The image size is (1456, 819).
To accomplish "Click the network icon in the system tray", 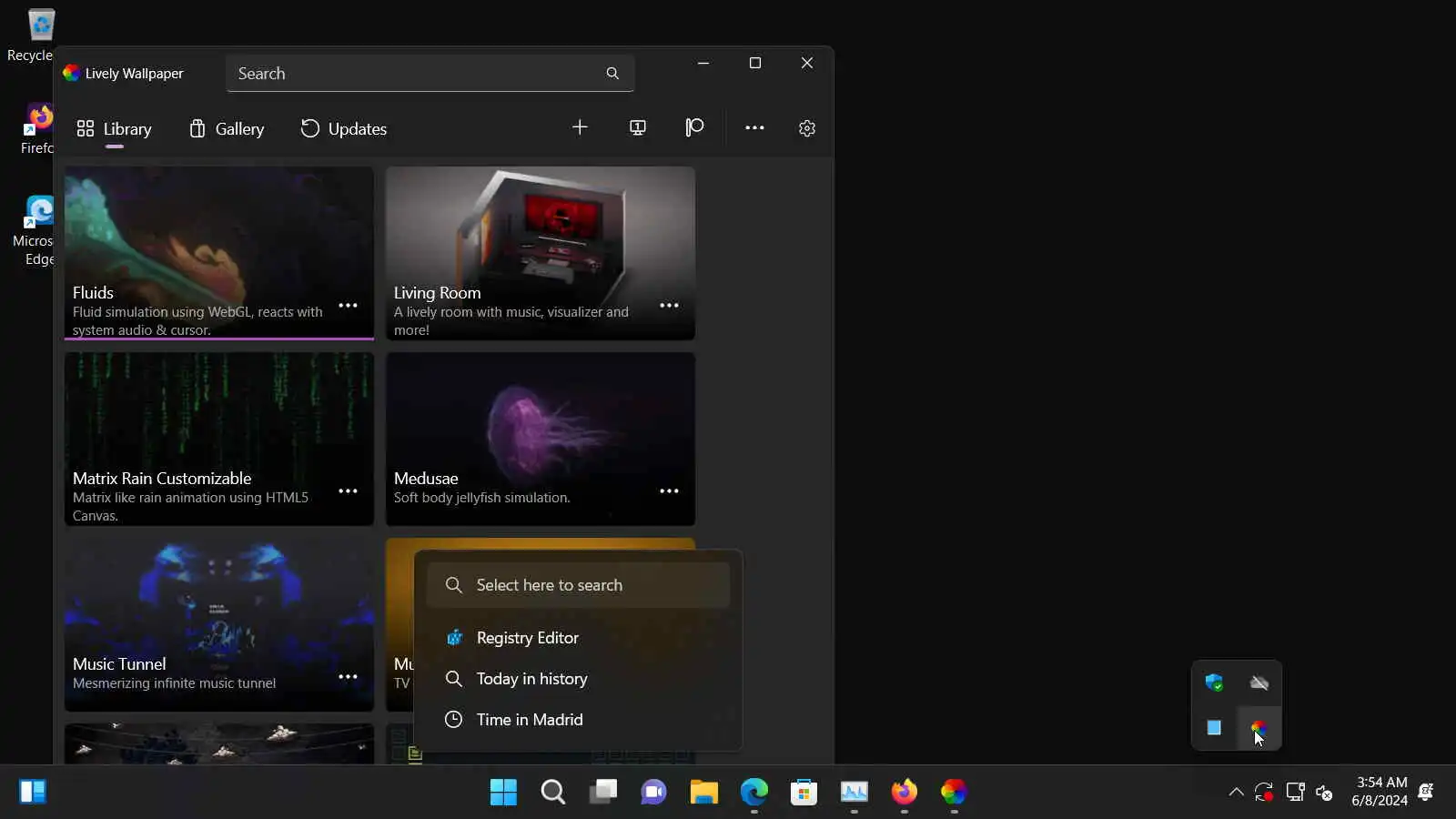I will pyautogui.click(x=1295, y=792).
